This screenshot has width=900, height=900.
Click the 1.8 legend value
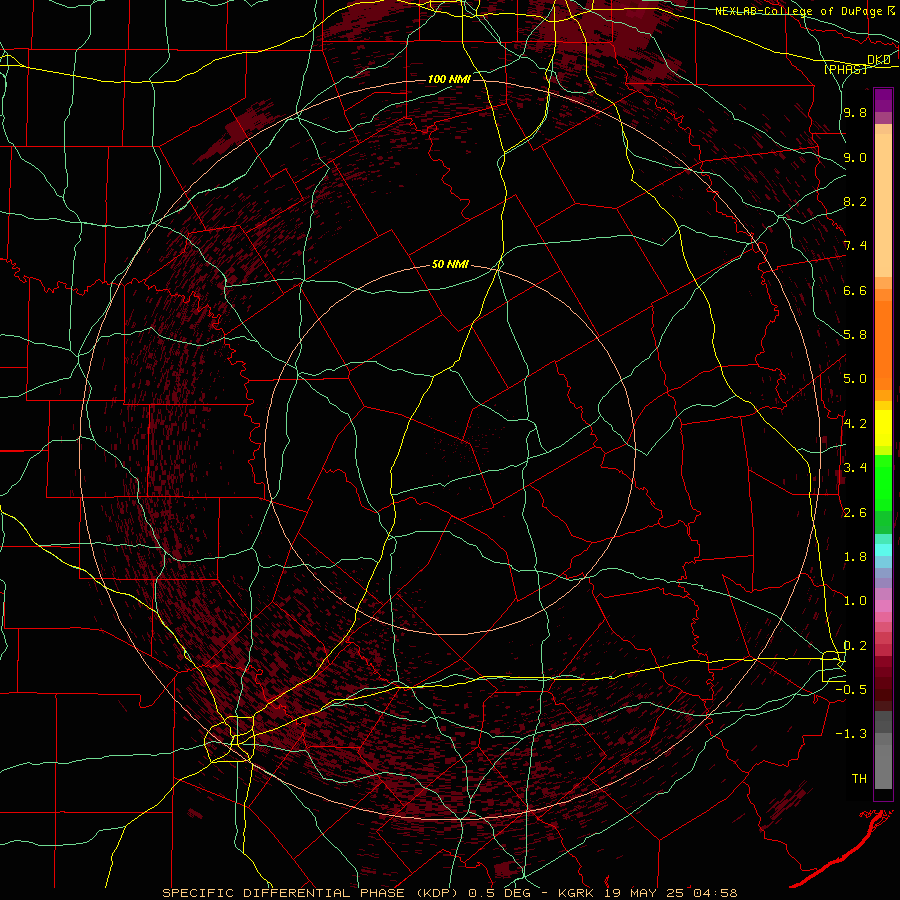pyautogui.click(x=855, y=557)
